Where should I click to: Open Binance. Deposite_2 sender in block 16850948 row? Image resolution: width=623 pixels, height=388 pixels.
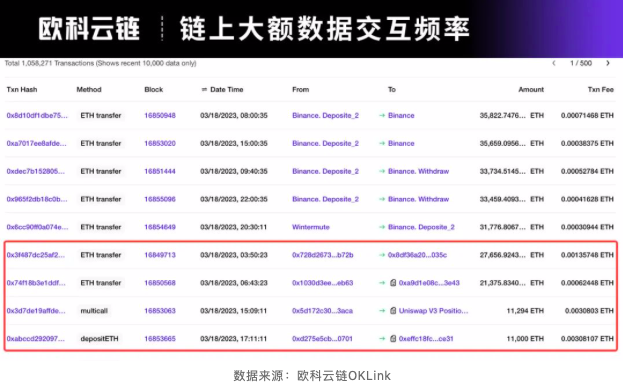[325, 116]
